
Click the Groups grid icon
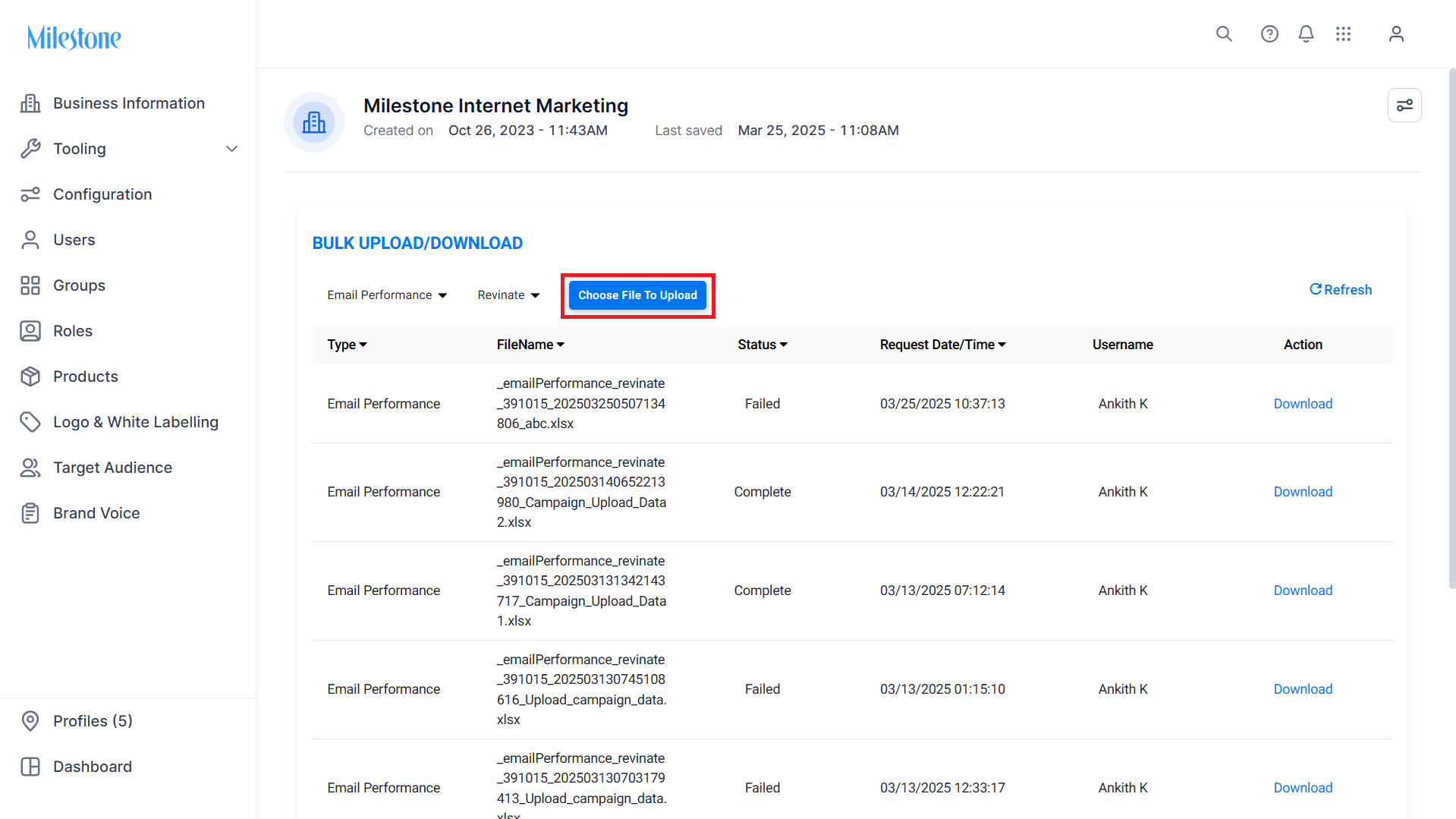click(30, 285)
